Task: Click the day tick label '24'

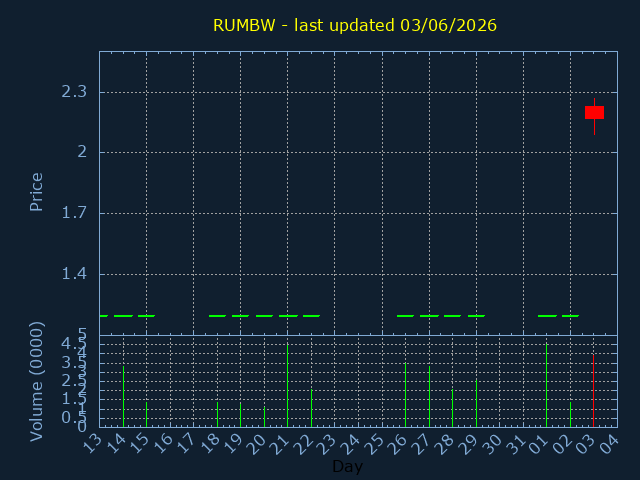Action: pyautogui.click(x=351, y=443)
